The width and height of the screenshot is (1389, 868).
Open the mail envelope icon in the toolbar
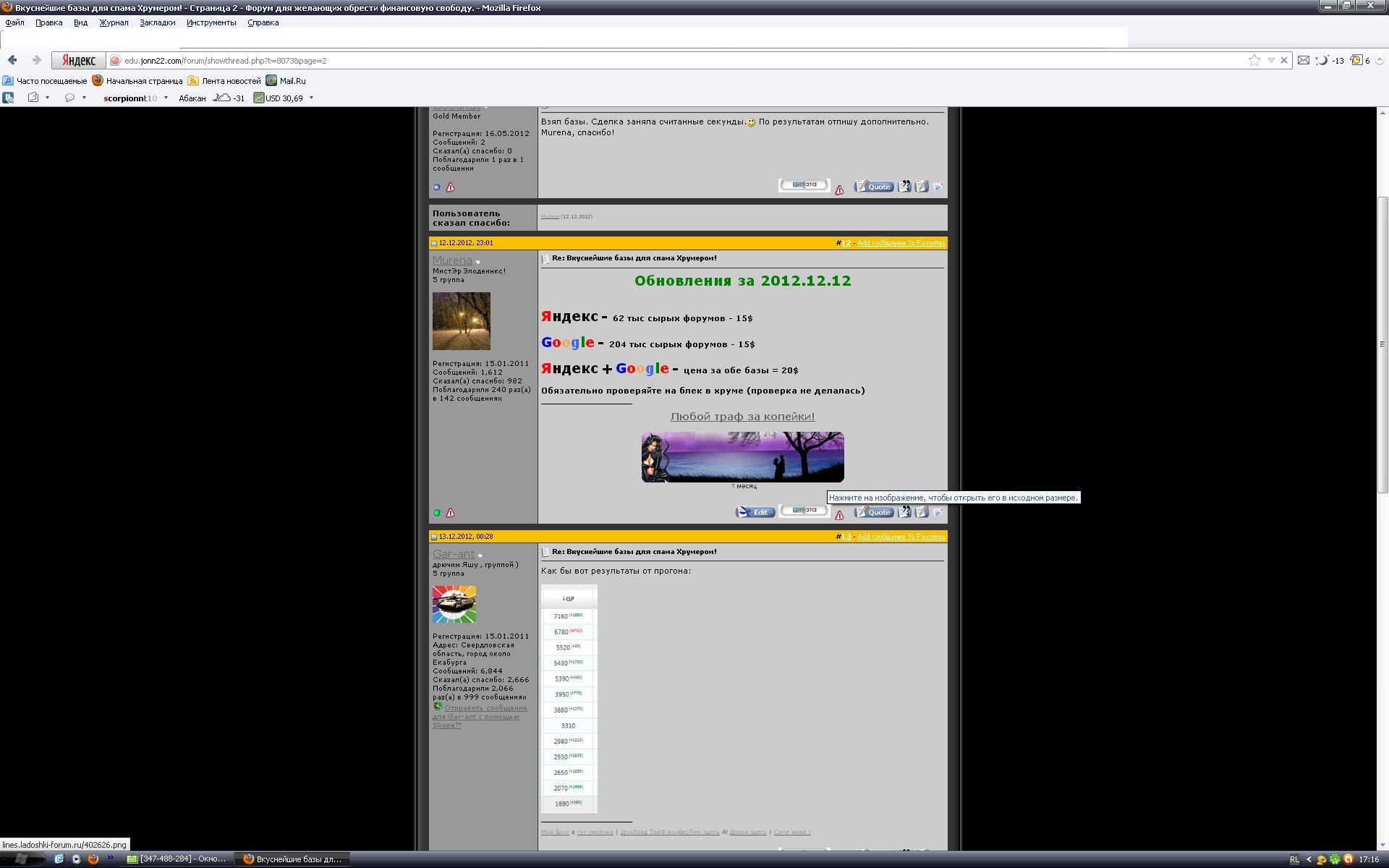tap(1303, 60)
